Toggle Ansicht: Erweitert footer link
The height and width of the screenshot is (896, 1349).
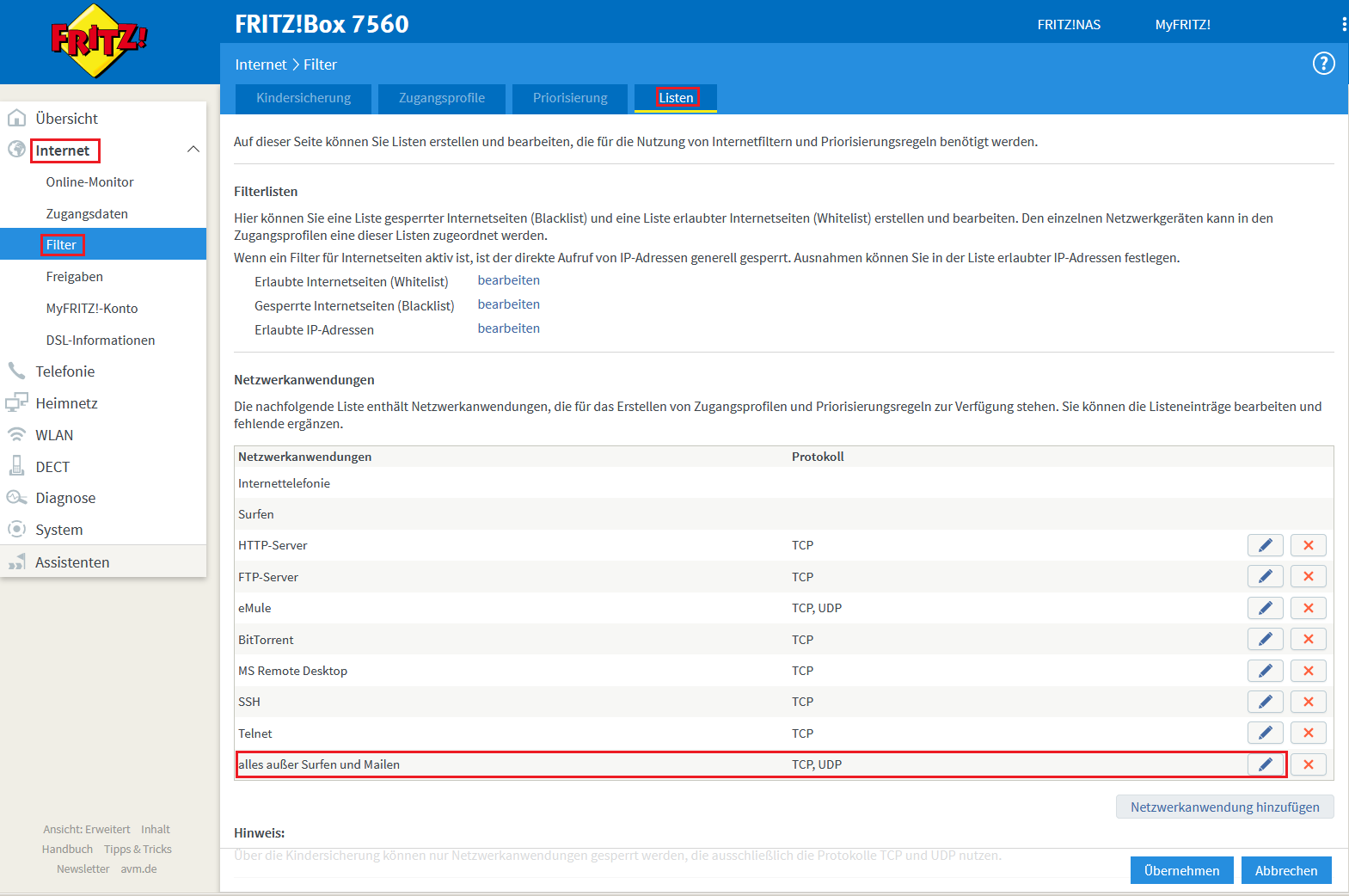coord(87,830)
